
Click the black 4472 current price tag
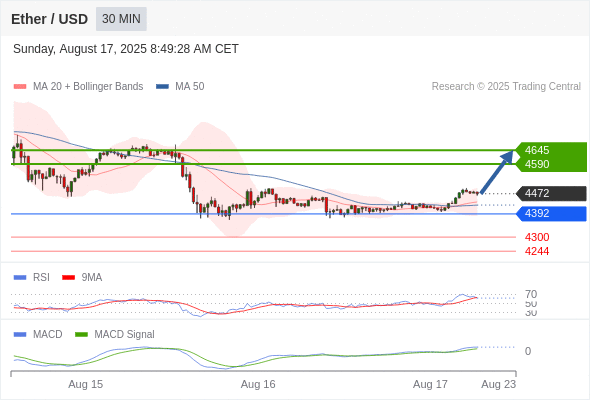point(537,193)
